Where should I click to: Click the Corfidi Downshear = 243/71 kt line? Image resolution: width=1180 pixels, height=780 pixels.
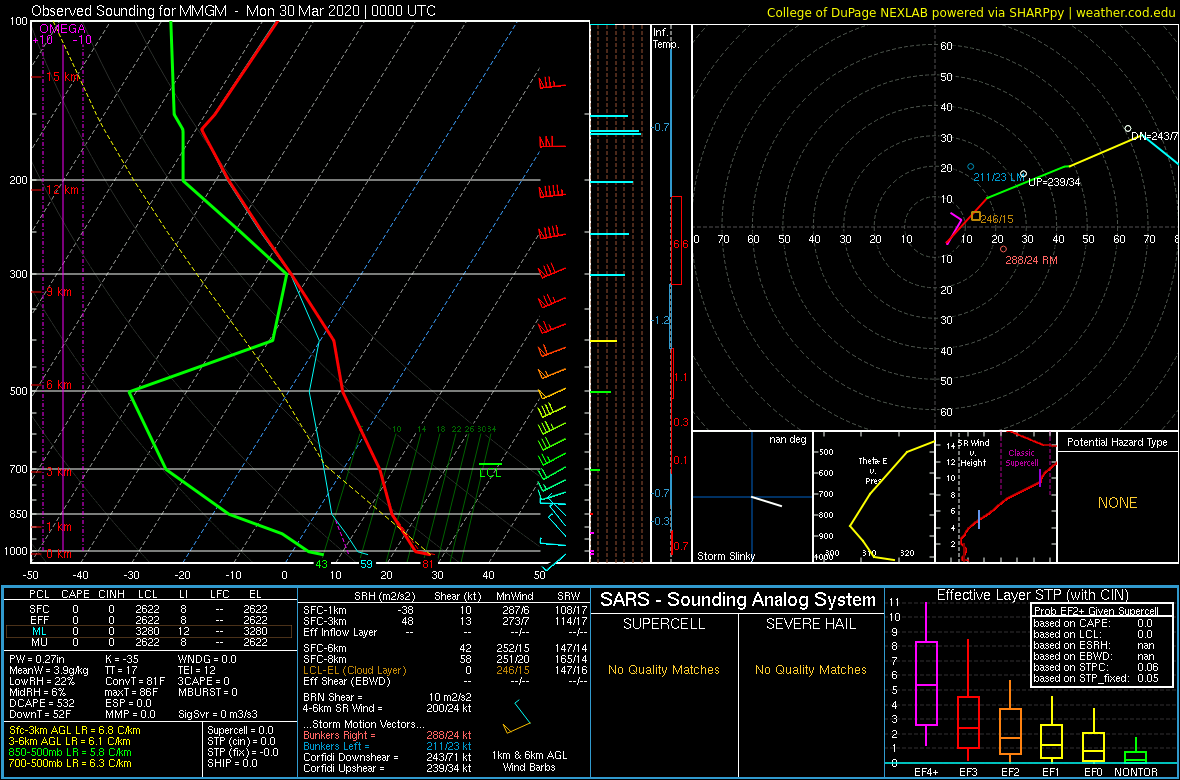point(387,757)
